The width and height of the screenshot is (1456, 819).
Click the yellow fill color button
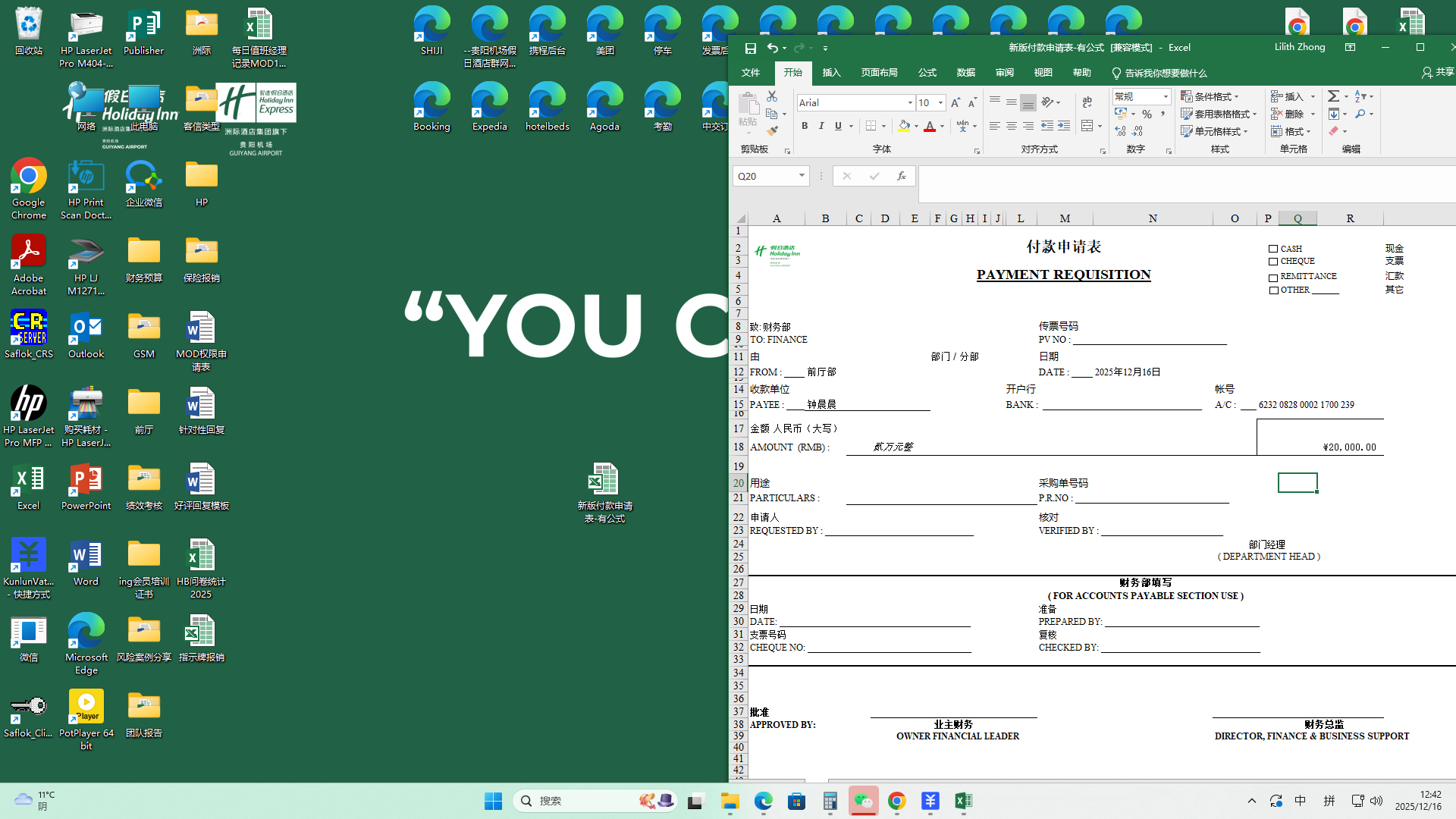click(904, 126)
